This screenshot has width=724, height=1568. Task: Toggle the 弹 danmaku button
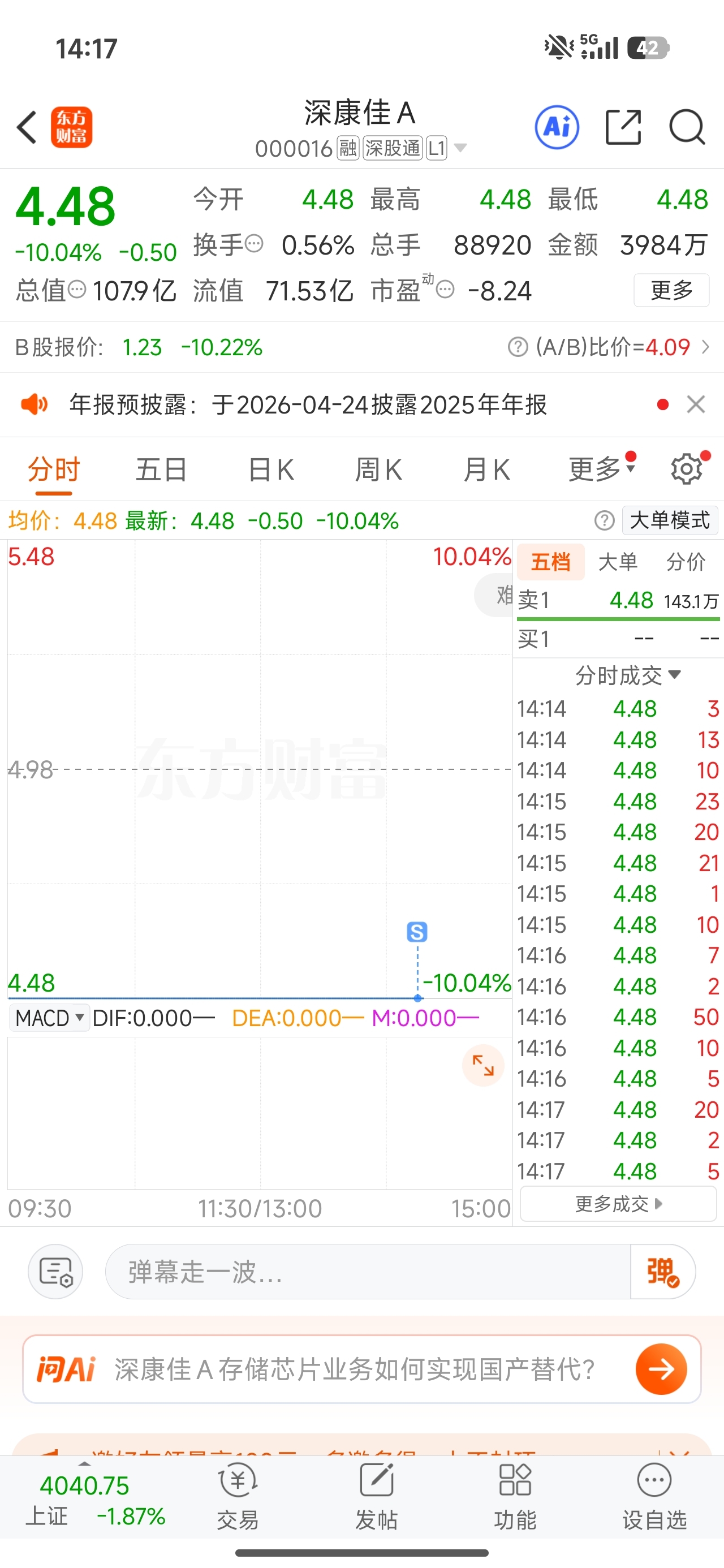click(x=663, y=1272)
